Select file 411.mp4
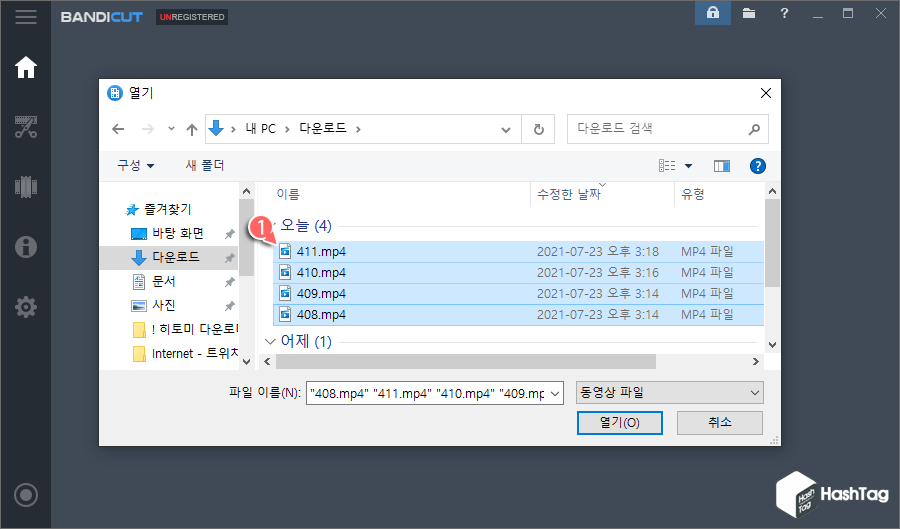 pos(518,251)
